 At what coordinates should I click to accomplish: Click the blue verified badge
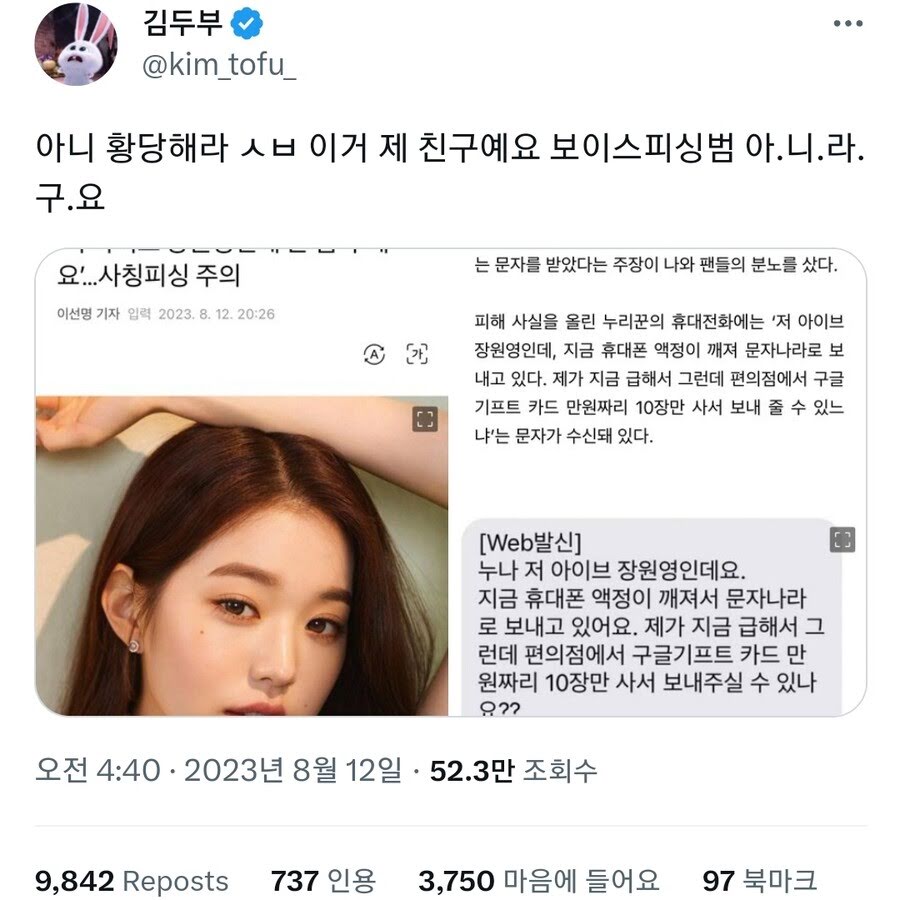[247, 24]
